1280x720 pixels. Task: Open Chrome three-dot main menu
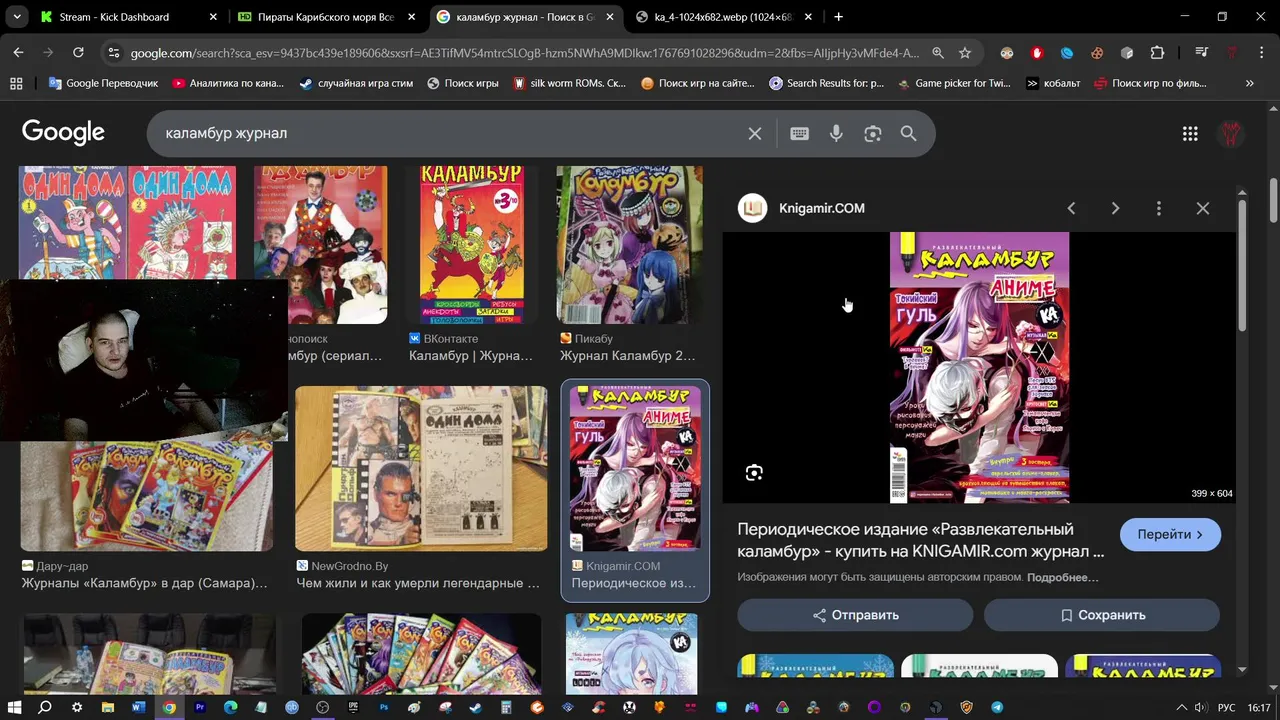coord(1261,52)
